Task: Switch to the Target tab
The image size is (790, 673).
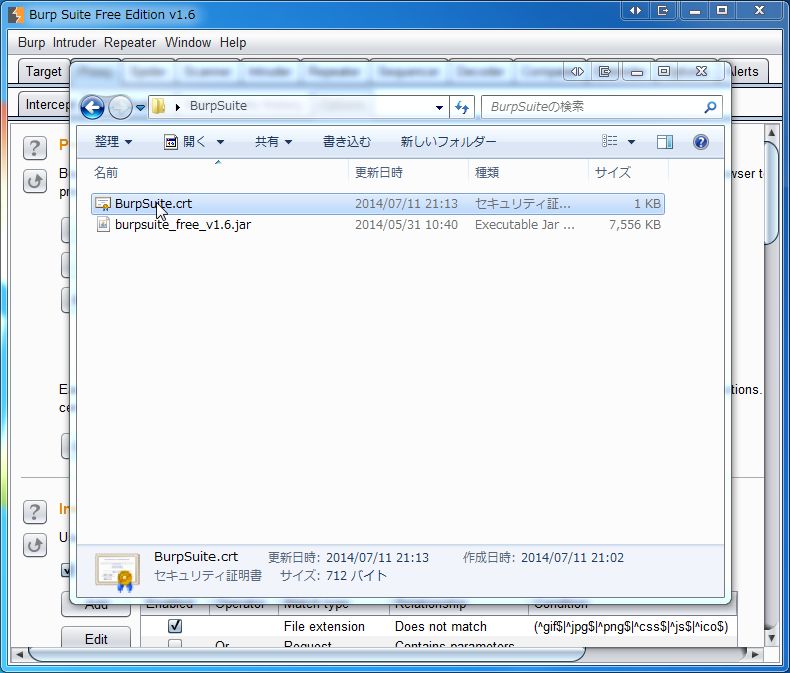Action: tap(43, 72)
